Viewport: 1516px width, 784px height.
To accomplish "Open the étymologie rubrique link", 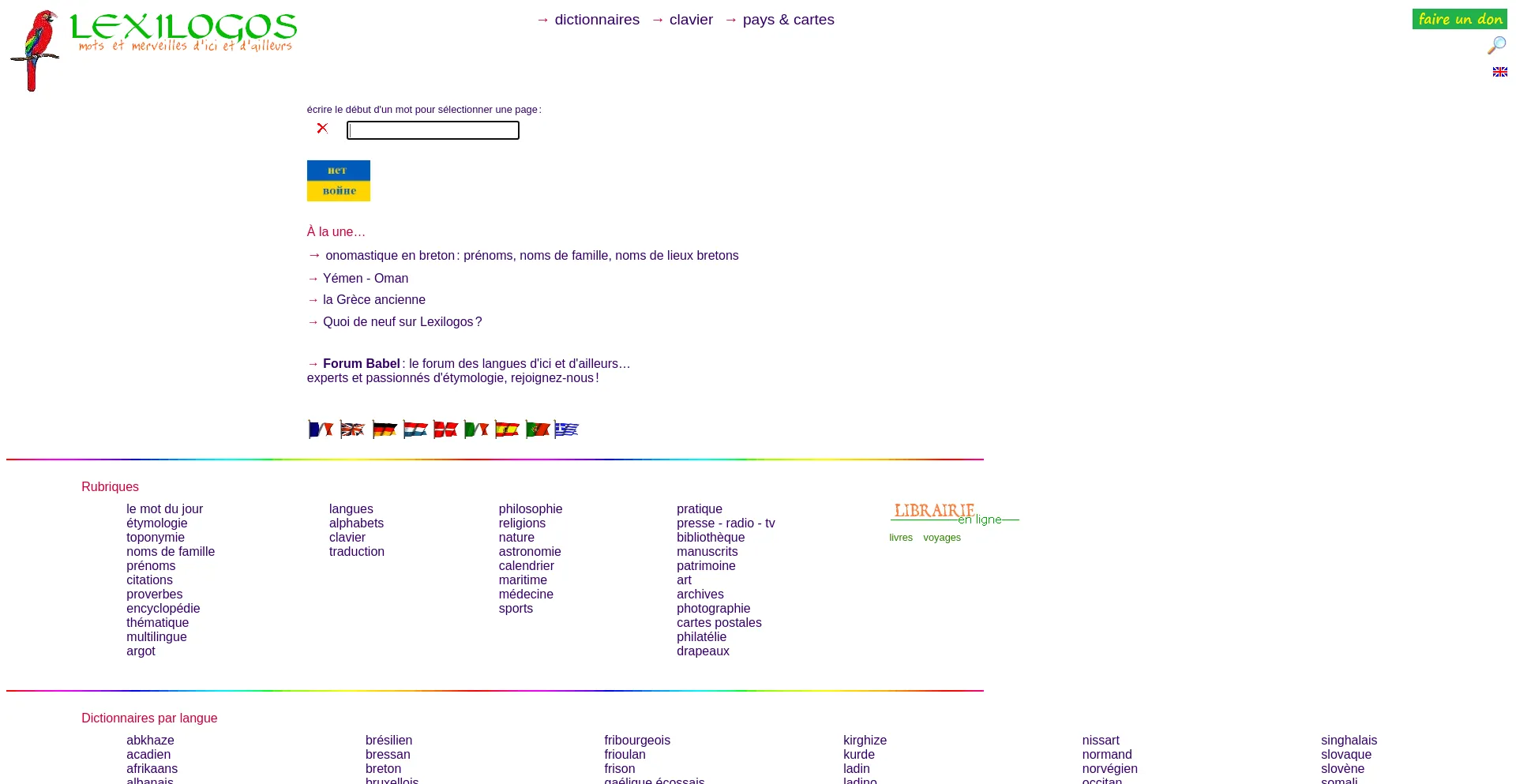I will click(157, 523).
